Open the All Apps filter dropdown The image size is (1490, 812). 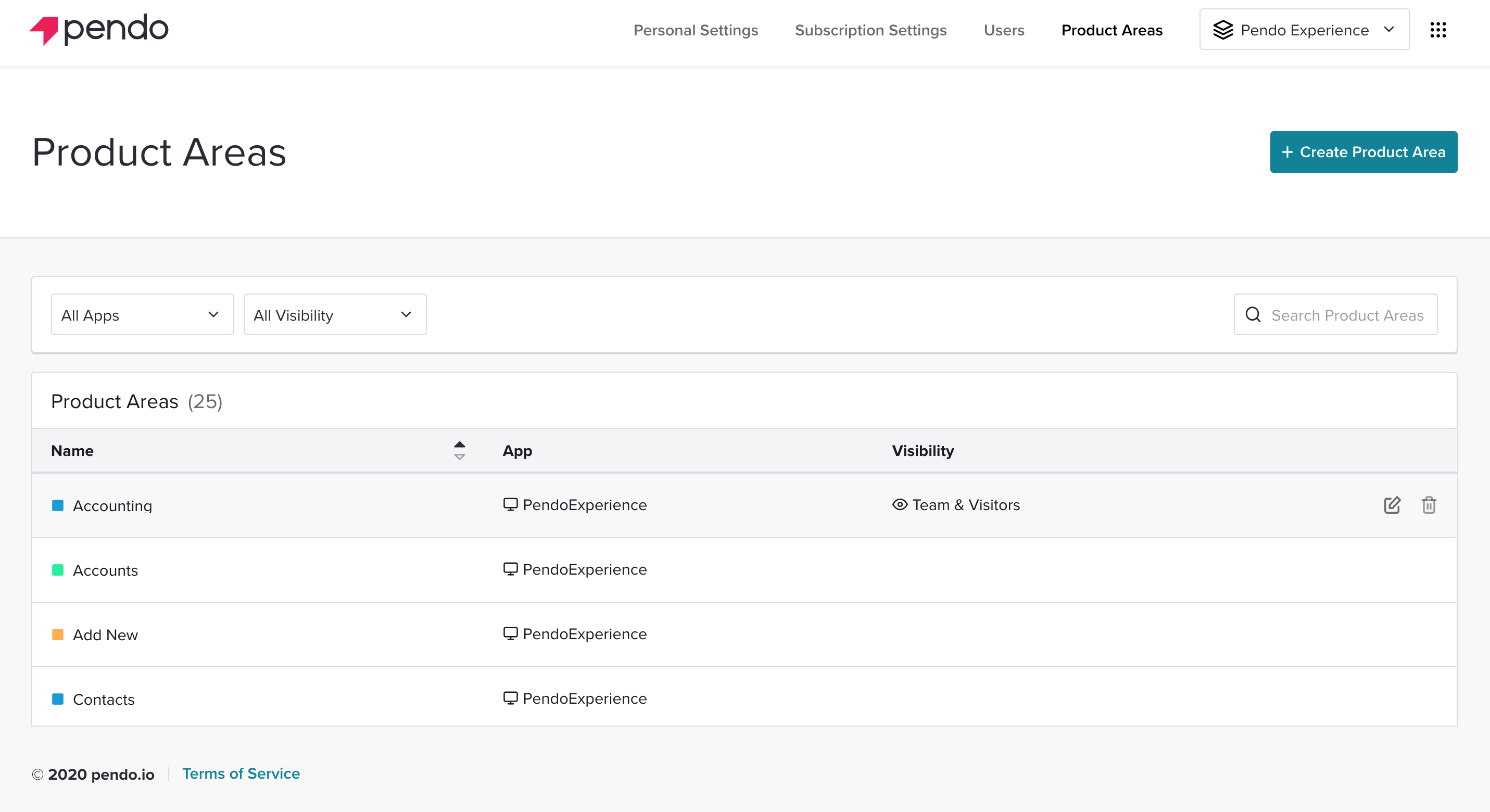coord(142,314)
